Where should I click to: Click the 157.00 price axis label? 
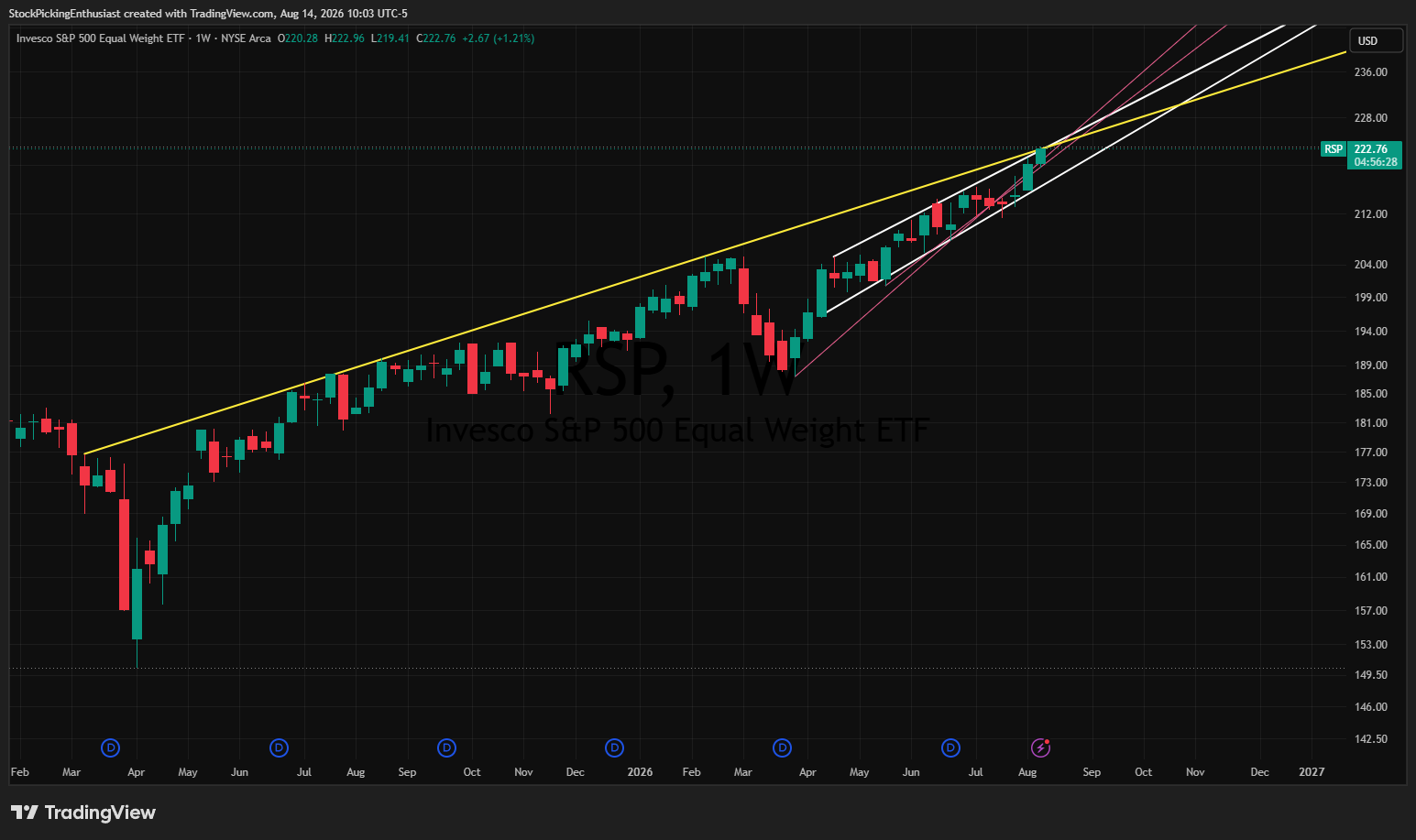[x=1370, y=611]
